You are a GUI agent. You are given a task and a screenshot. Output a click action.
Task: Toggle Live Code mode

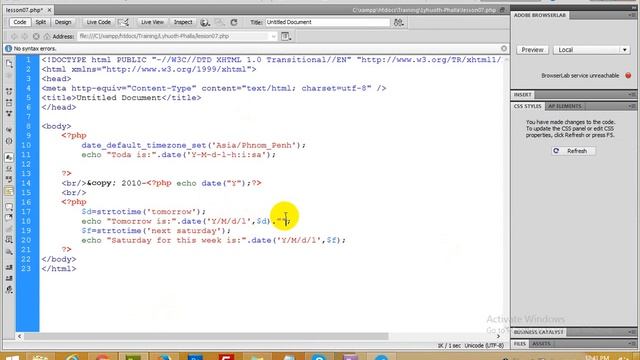[x=98, y=22]
